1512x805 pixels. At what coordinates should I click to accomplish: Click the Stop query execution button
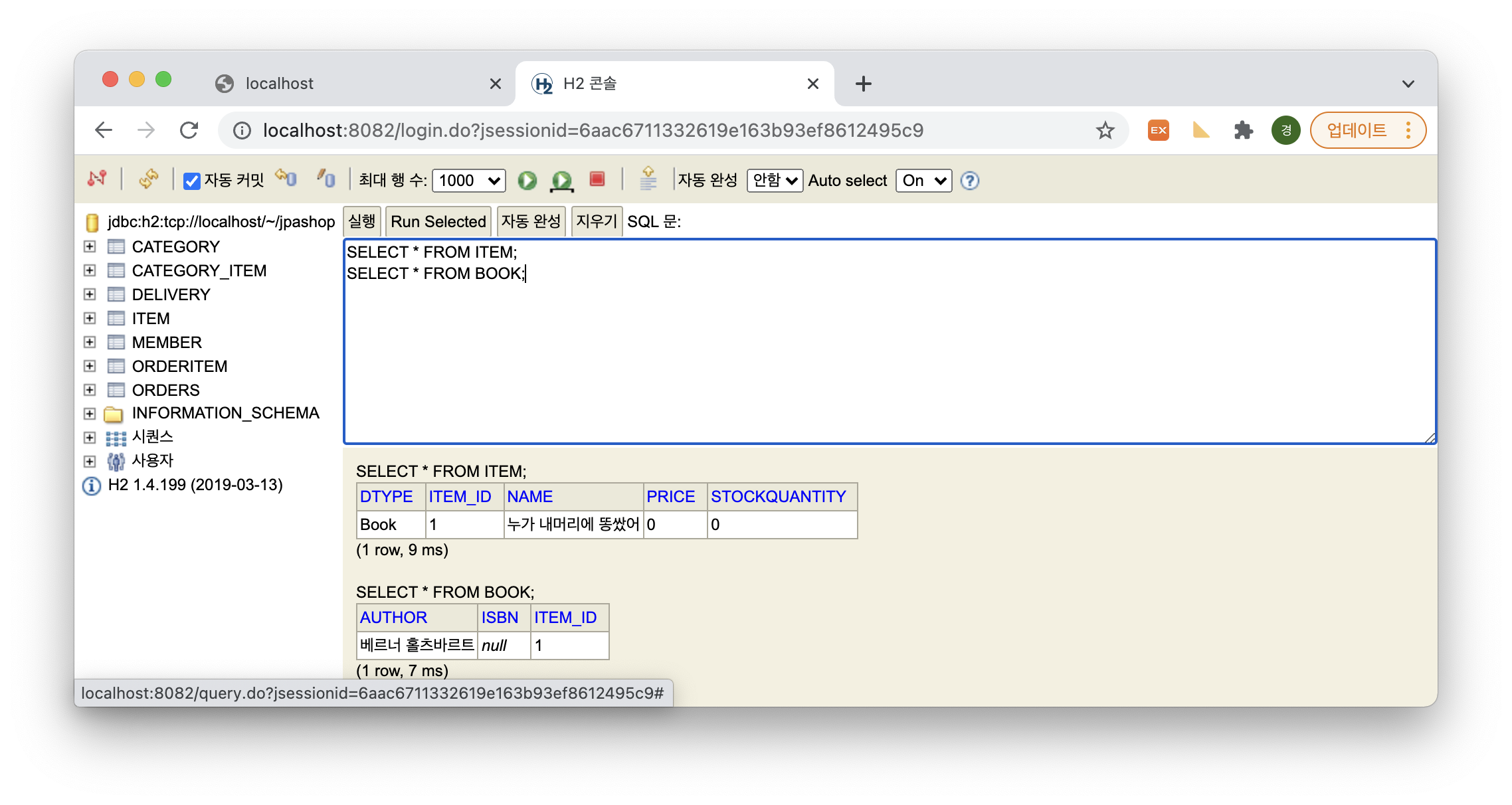[x=598, y=181]
